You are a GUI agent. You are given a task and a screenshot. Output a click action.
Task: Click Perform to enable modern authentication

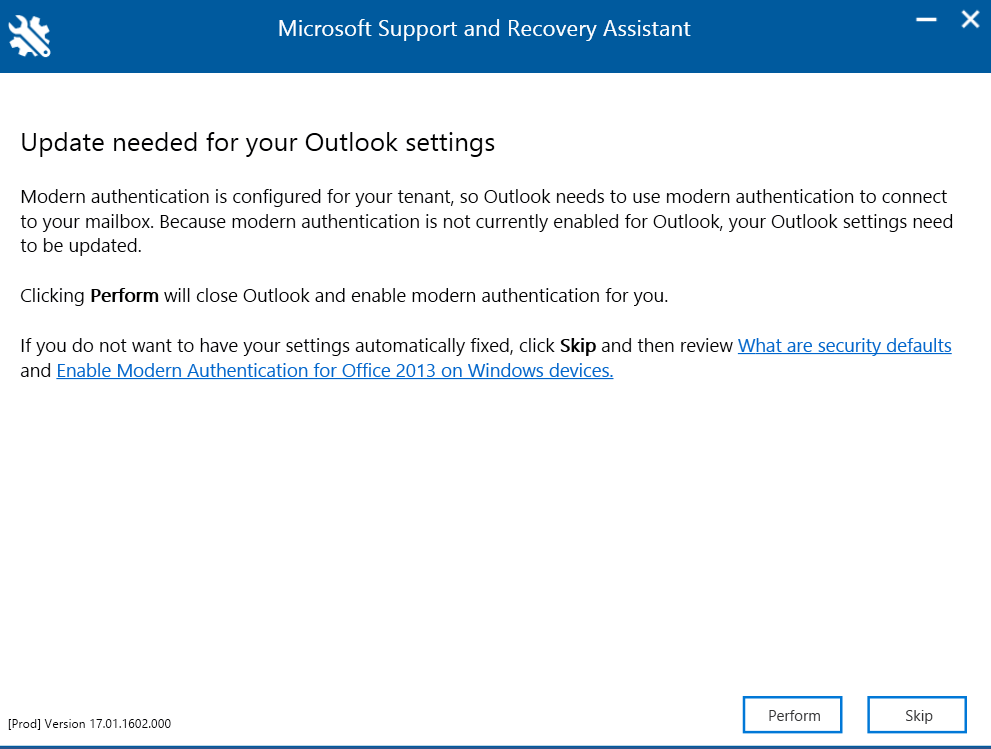(792, 714)
